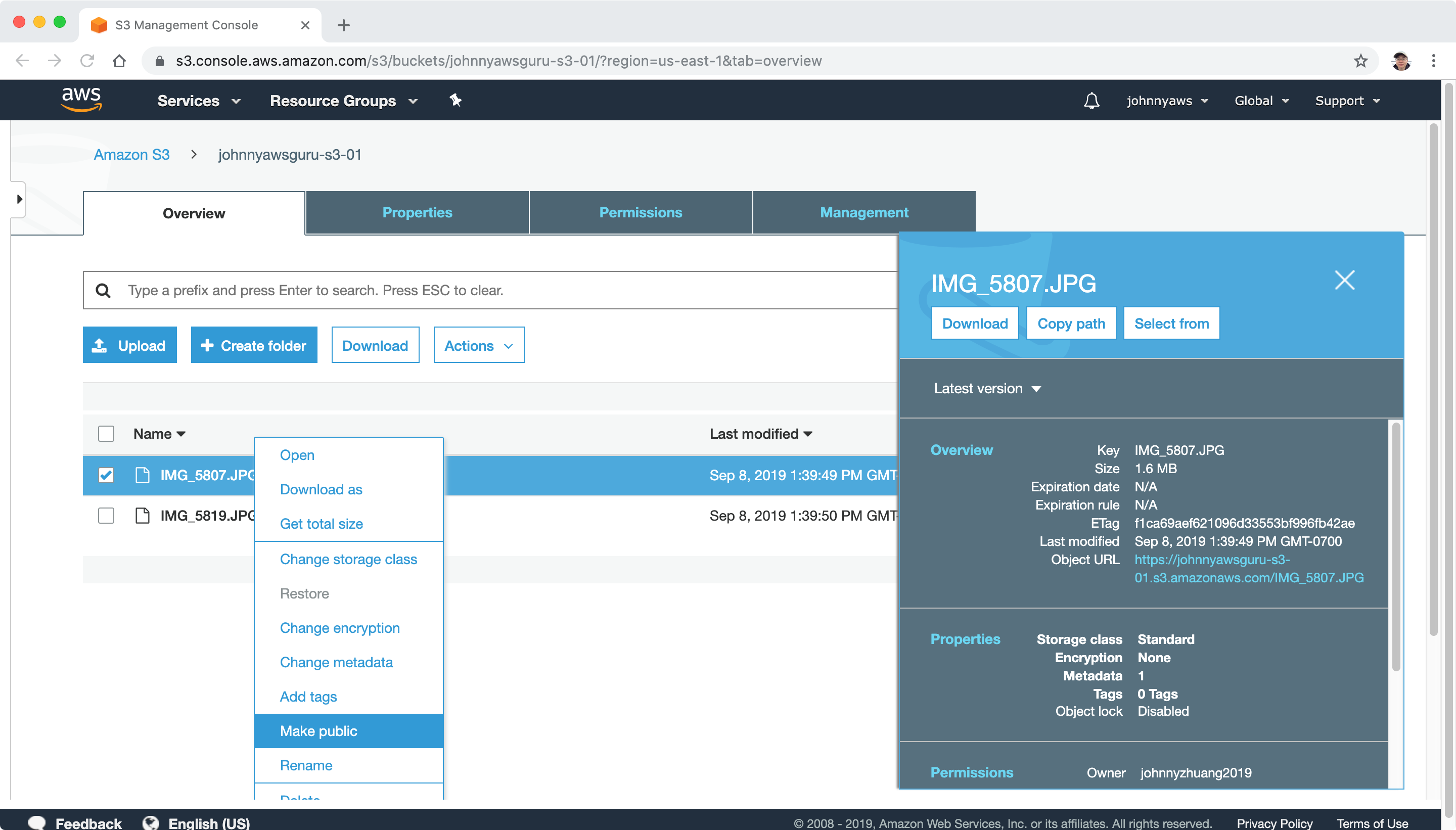Screen dimensions: 1456x830
Task: Navigate back in the browser
Action: (x=22, y=61)
